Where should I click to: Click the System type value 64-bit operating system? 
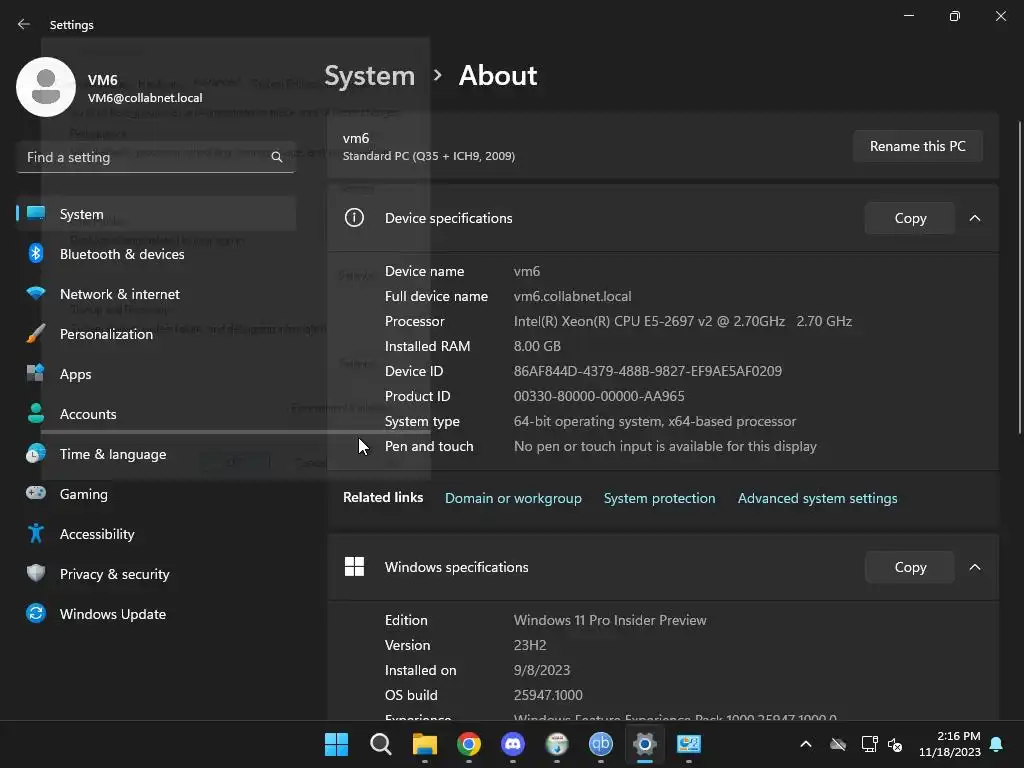655,421
